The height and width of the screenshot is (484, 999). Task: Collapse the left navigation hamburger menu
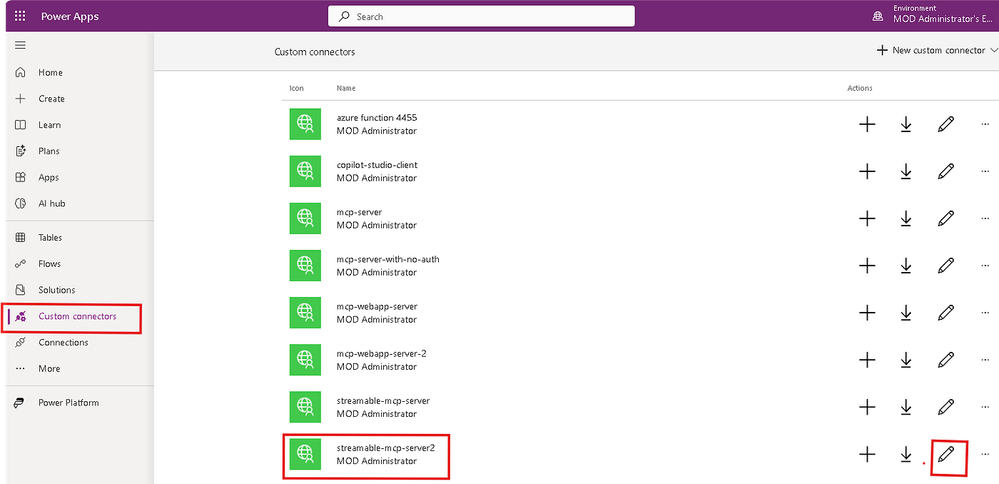coord(20,45)
